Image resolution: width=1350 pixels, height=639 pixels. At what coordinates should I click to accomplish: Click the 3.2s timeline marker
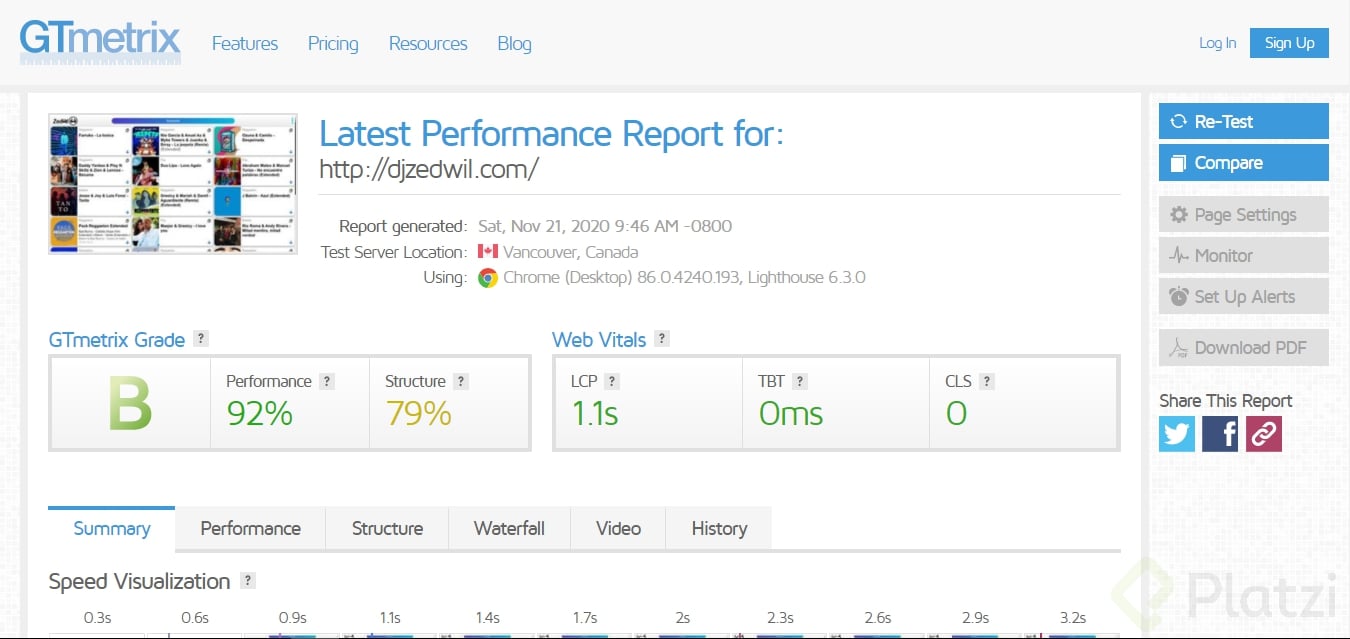(1073, 618)
